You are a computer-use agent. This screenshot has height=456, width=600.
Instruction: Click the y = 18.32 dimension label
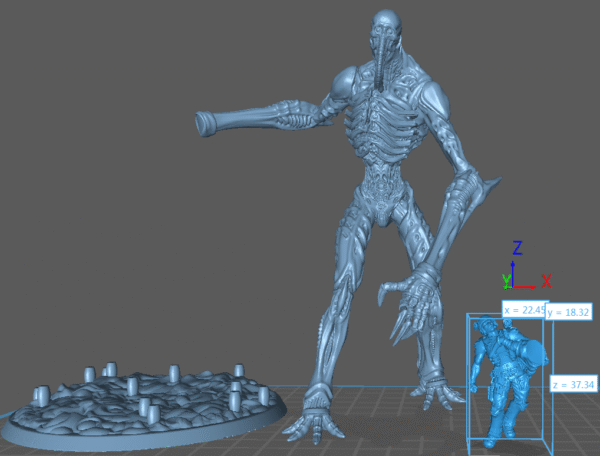click(570, 313)
